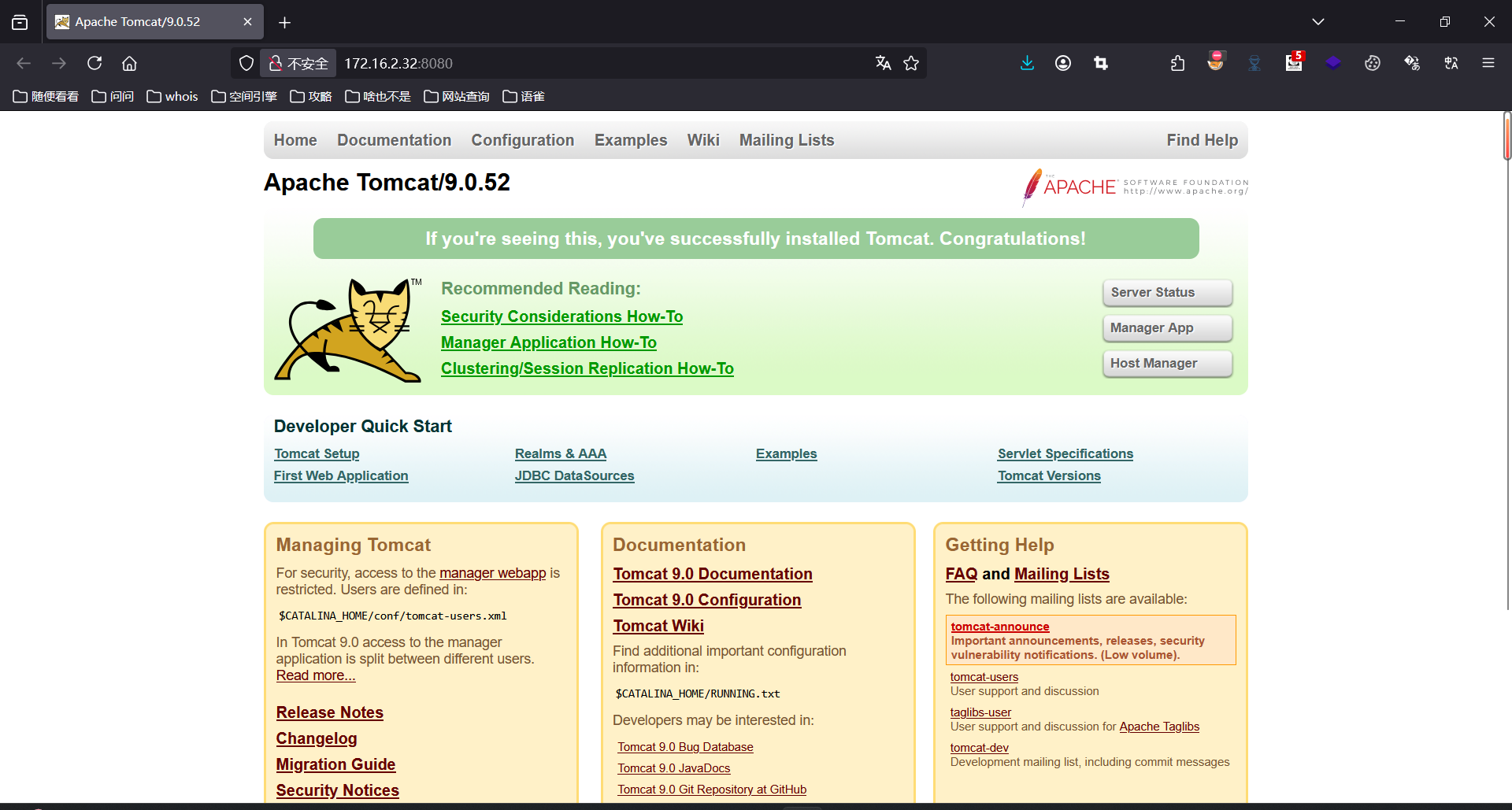The width and height of the screenshot is (1512, 810).
Task: Open Examples in Tomcat navigation bar
Action: click(x=631, y=140)
